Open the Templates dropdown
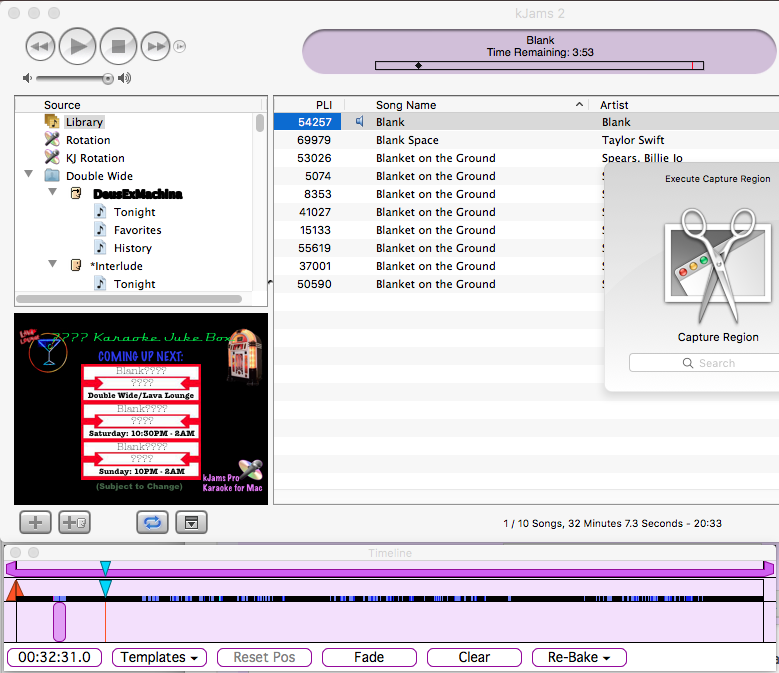 point(159,657)
